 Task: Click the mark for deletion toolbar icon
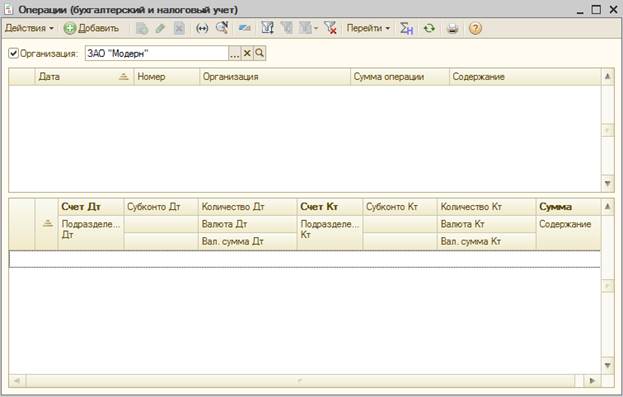tap(179, 28)
